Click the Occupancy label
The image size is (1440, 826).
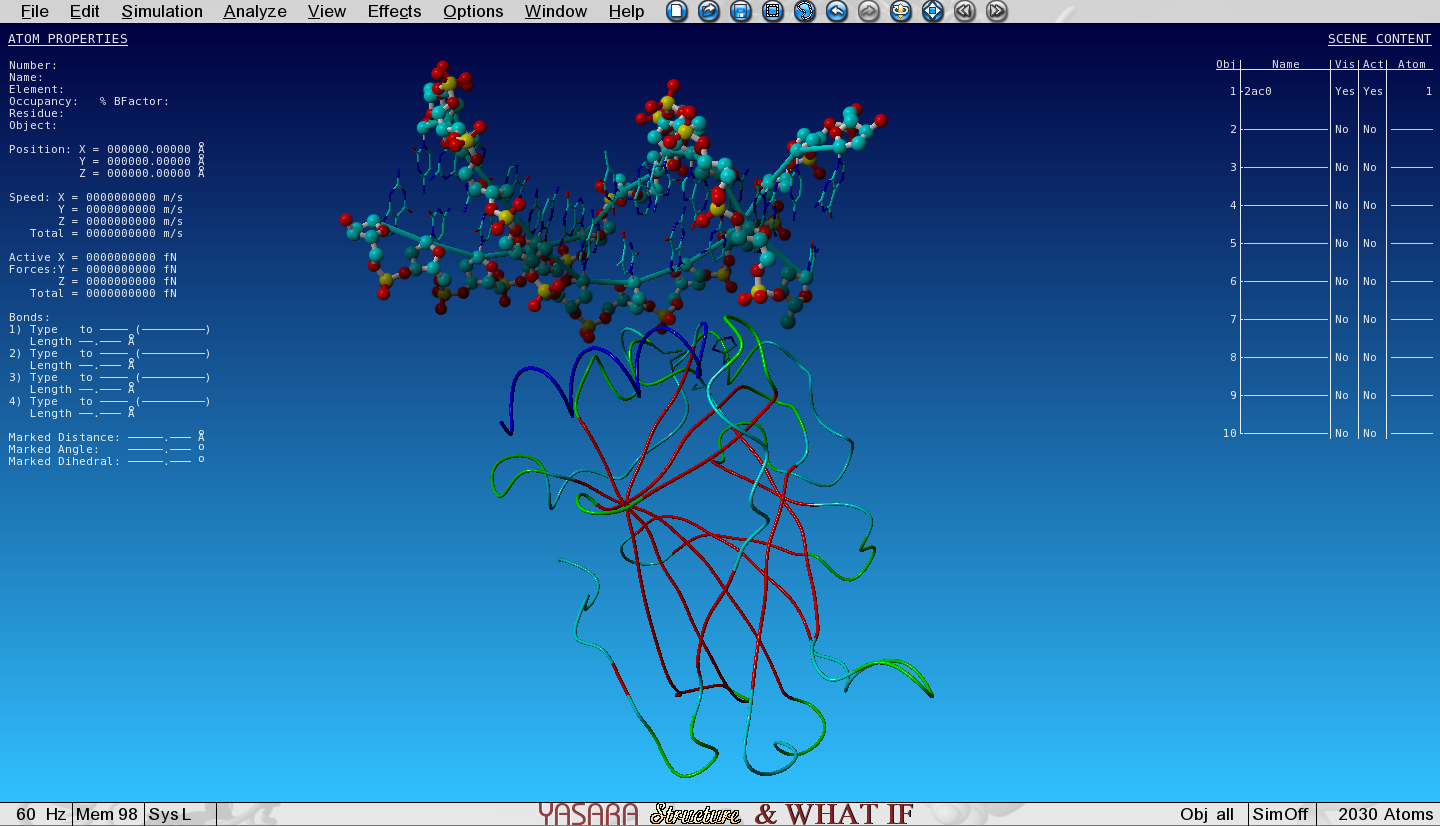pyautogui.click(x=43, y=101)
